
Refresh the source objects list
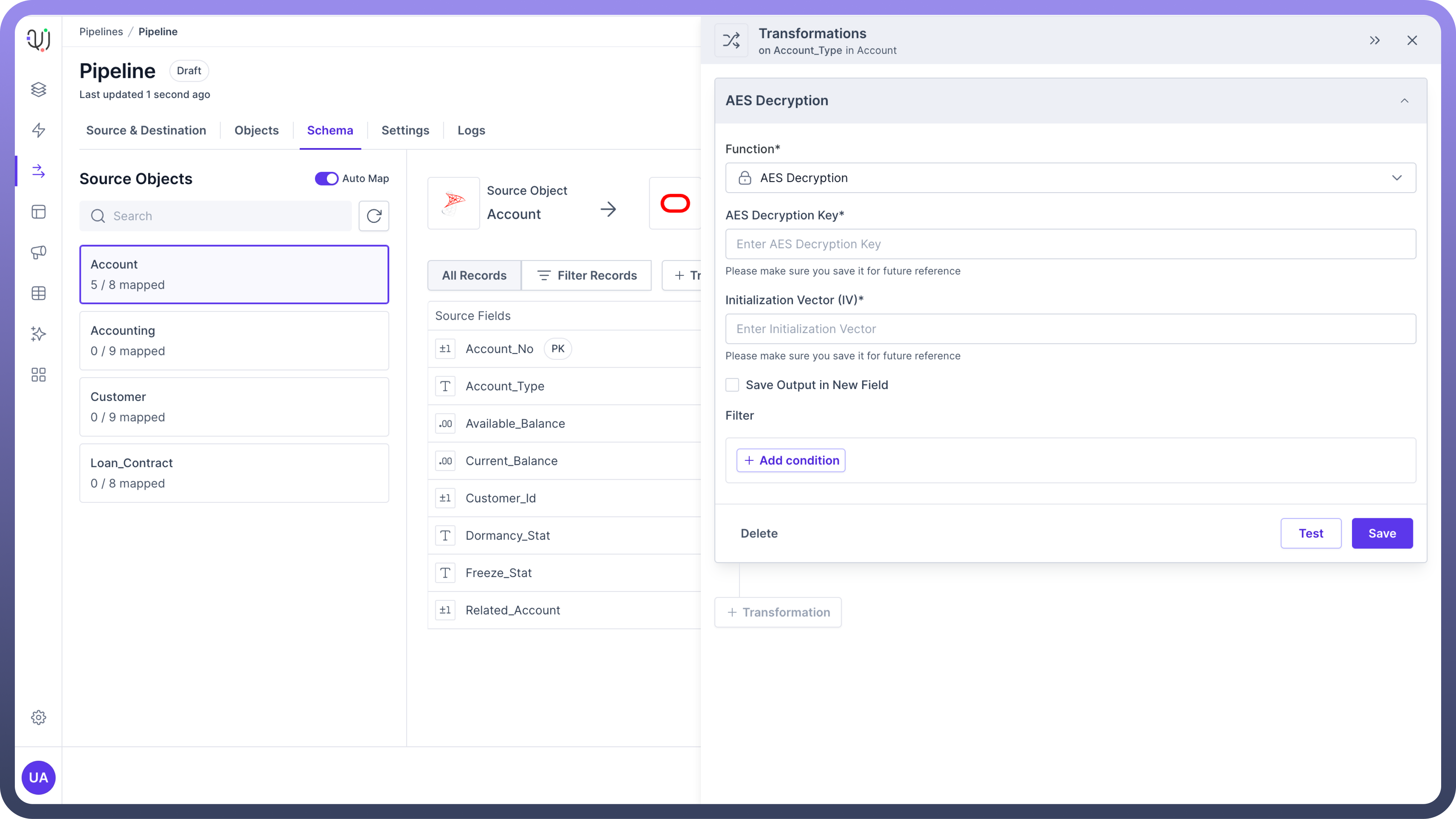pos(374,216)
